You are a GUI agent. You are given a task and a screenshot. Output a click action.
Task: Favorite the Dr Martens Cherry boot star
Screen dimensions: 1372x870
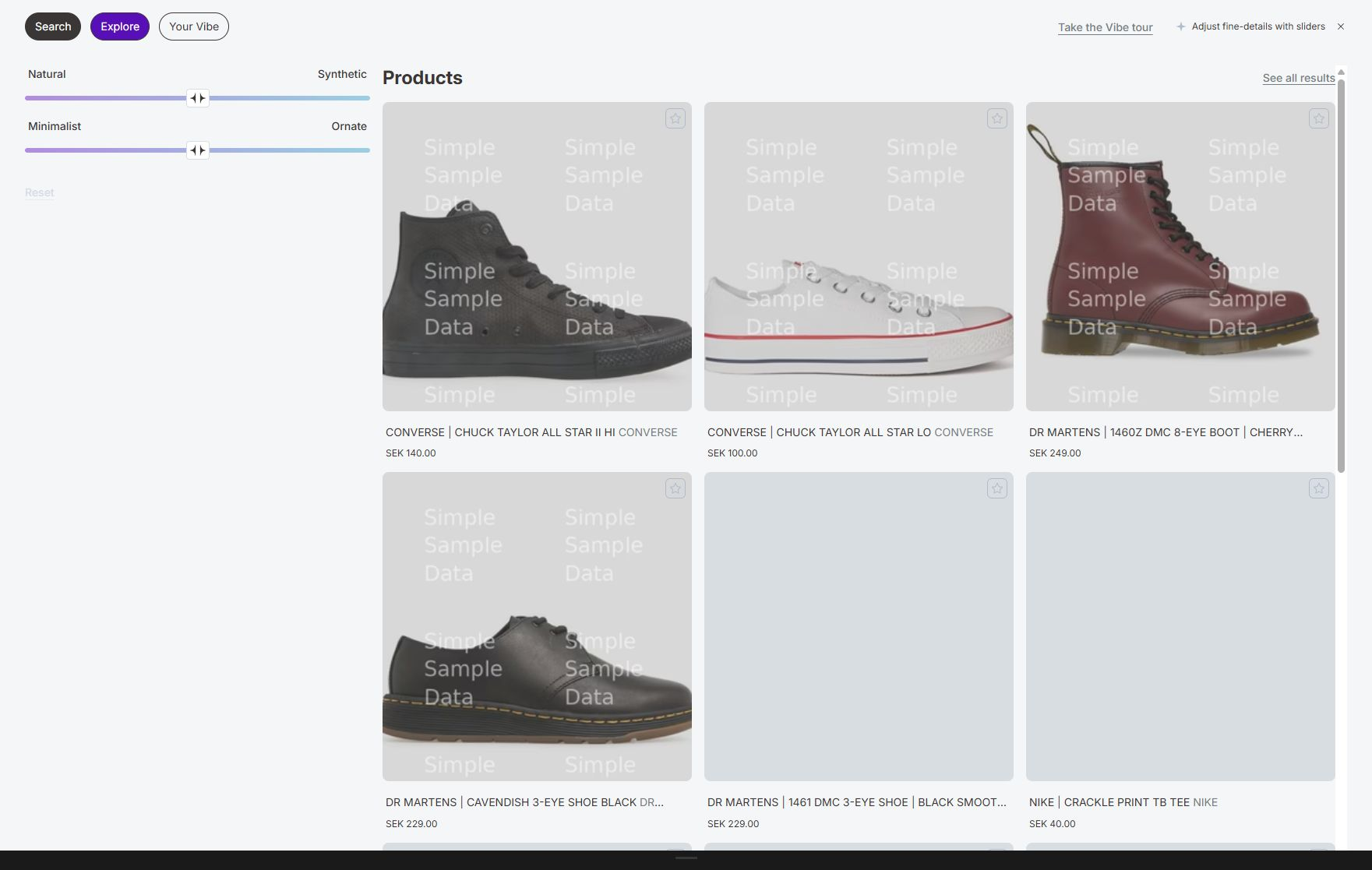tap(1319, 118)
